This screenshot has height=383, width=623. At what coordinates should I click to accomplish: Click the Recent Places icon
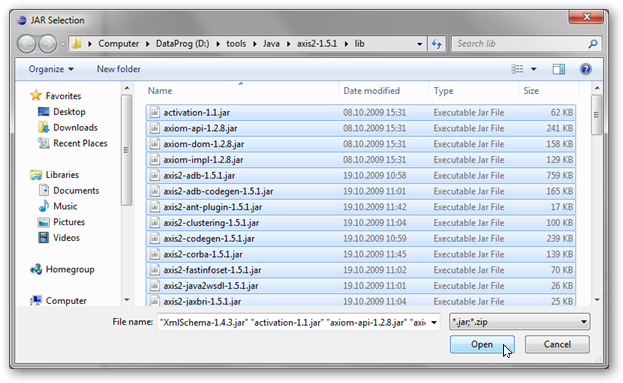coord(43,143)
